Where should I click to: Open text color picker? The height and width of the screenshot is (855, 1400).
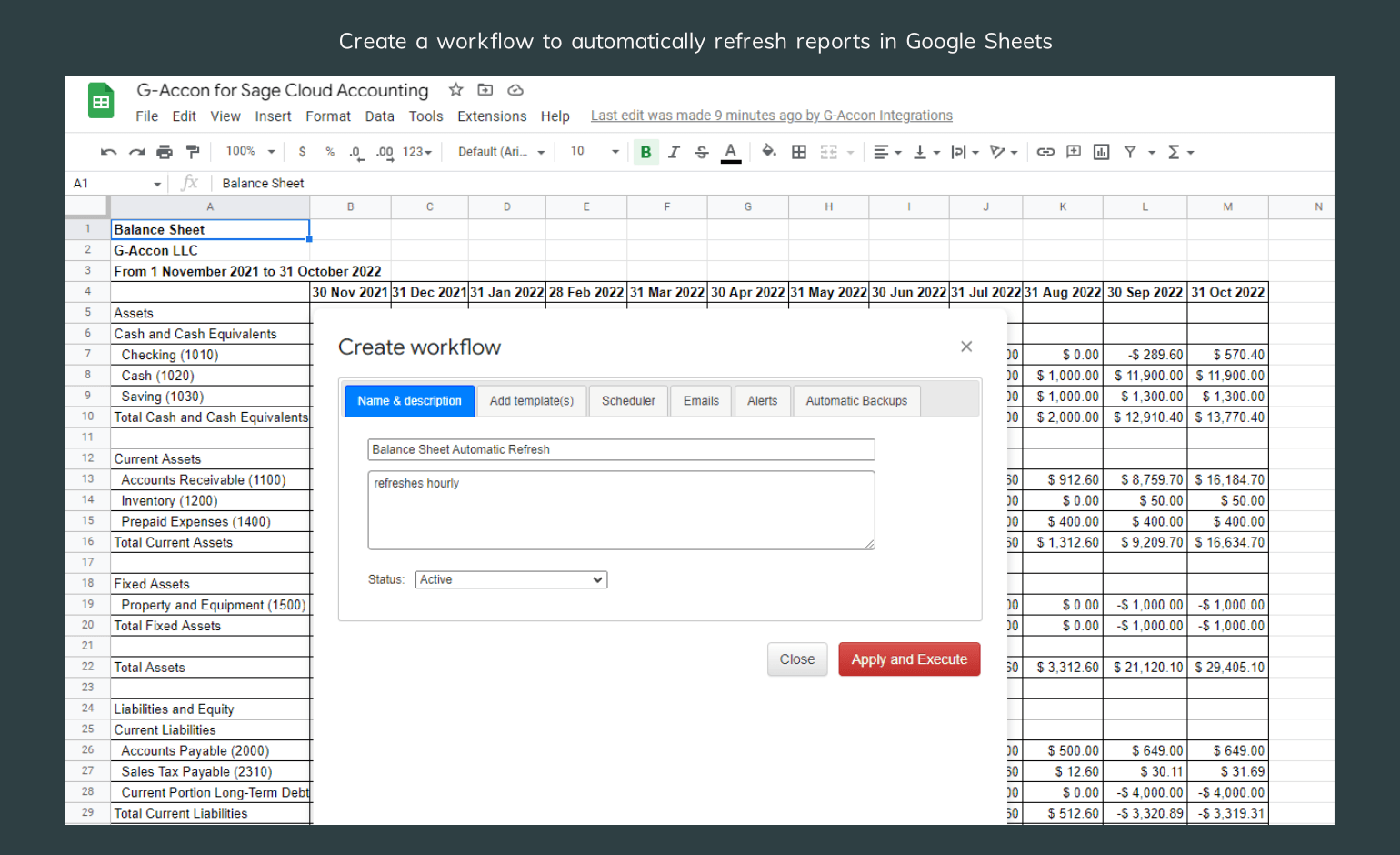click(731, 152)
